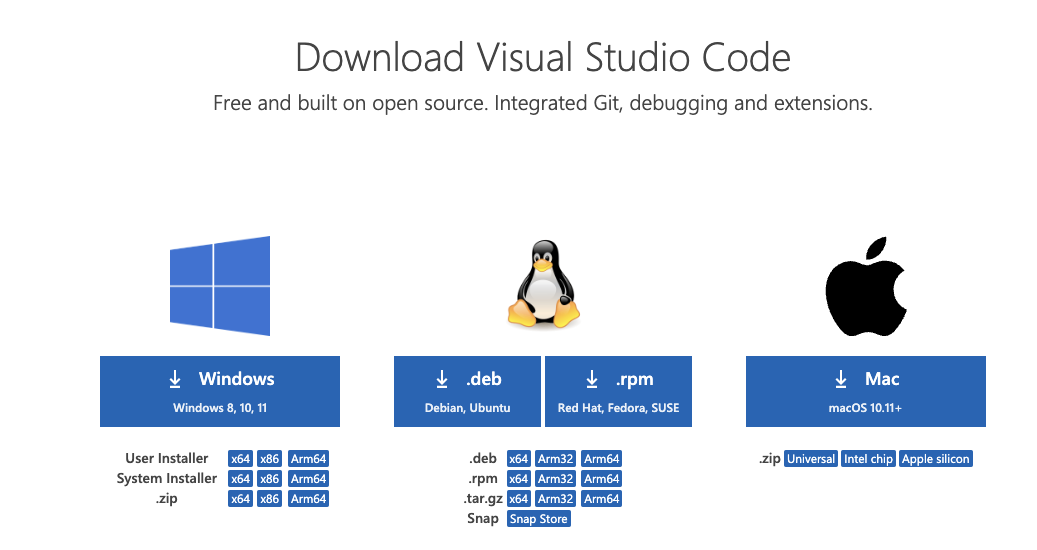Select x64 for Windows System Installer
This screenshot has height=550, width=1037.
coord(240,479)
